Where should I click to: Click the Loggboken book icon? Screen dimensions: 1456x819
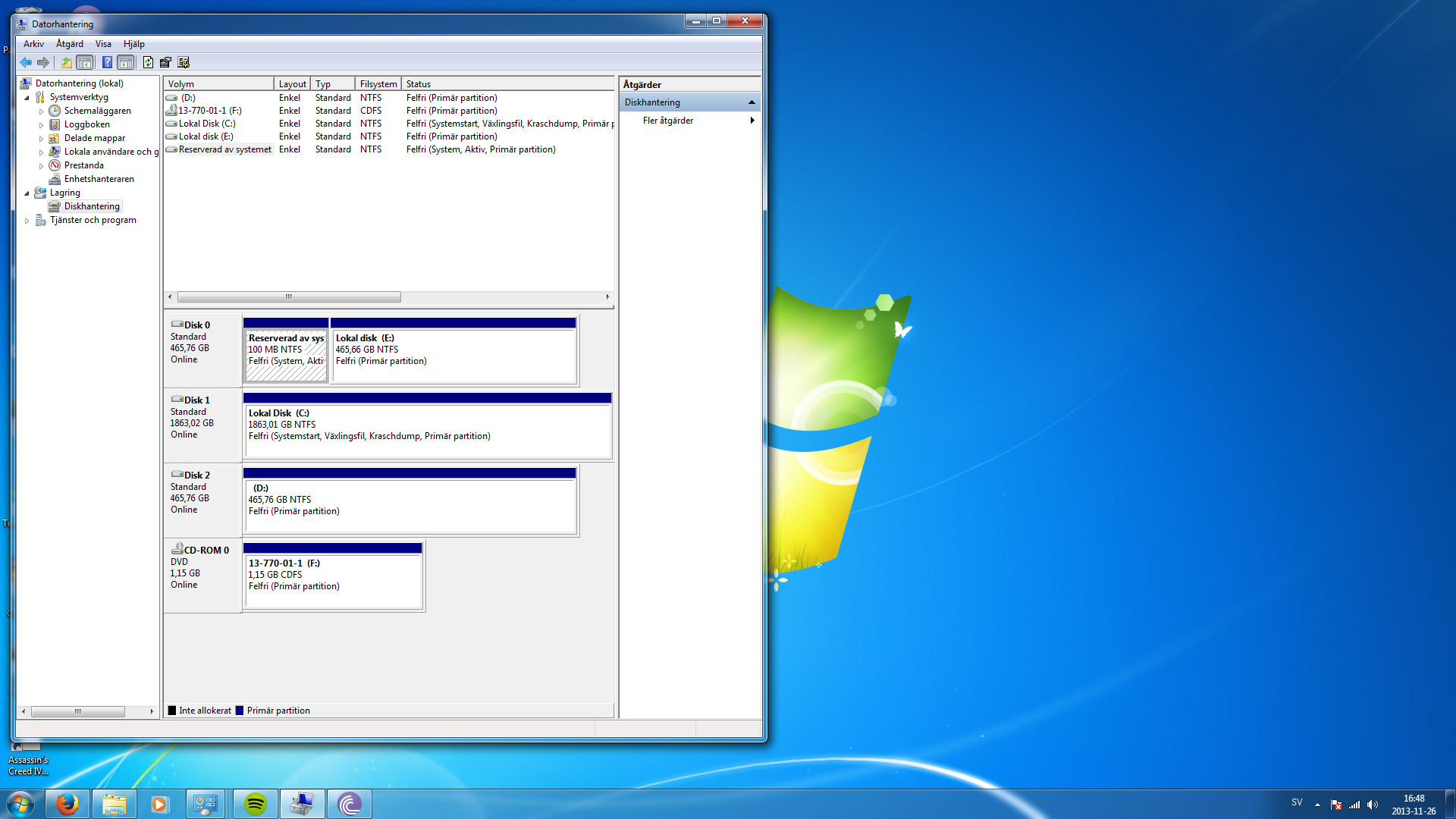click(55, 124)
